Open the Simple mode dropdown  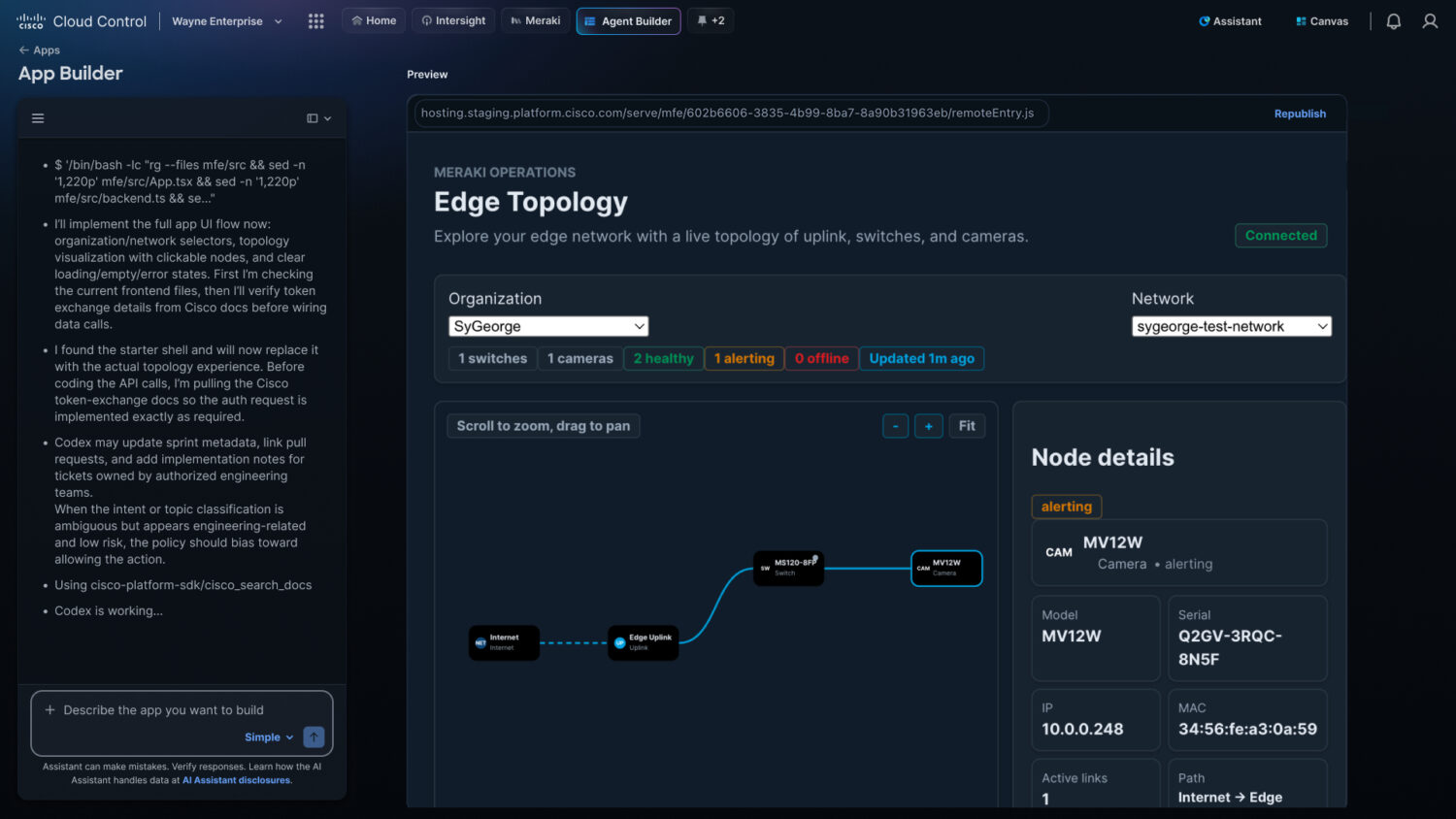(x=269, y=737)
